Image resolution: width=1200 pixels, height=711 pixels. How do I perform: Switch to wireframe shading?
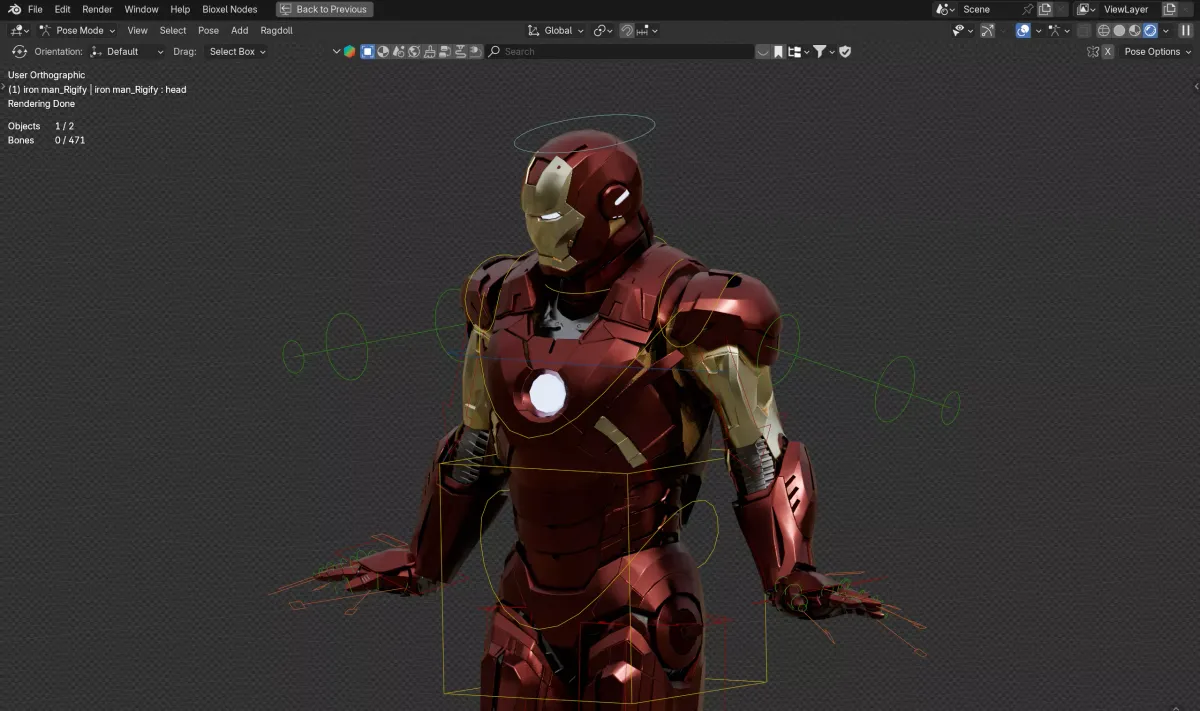click(1104, 31)
